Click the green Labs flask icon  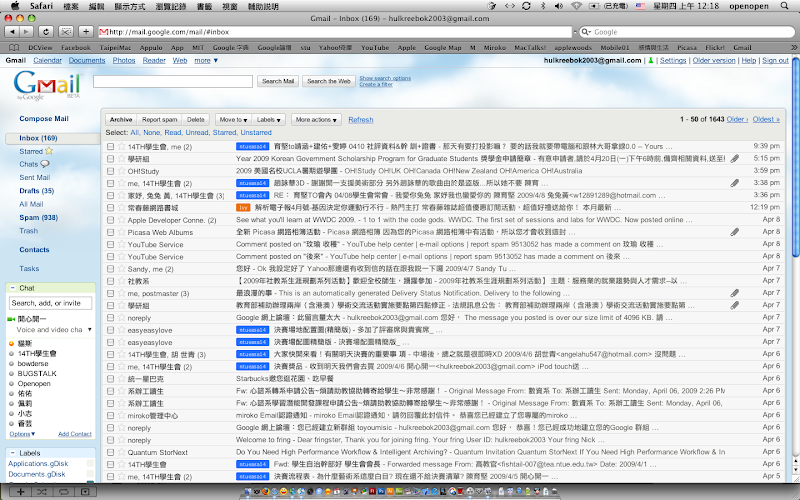pos(651,60)
